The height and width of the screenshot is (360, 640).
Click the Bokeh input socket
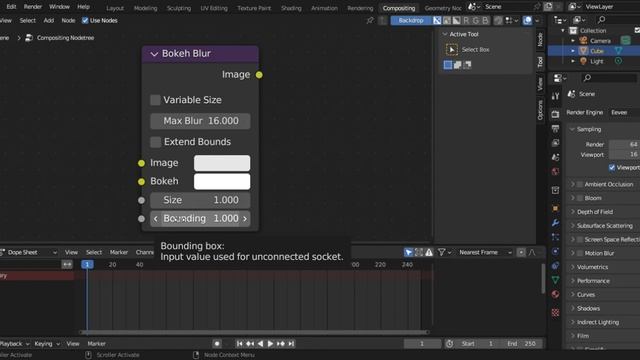(x=141, y=182)
